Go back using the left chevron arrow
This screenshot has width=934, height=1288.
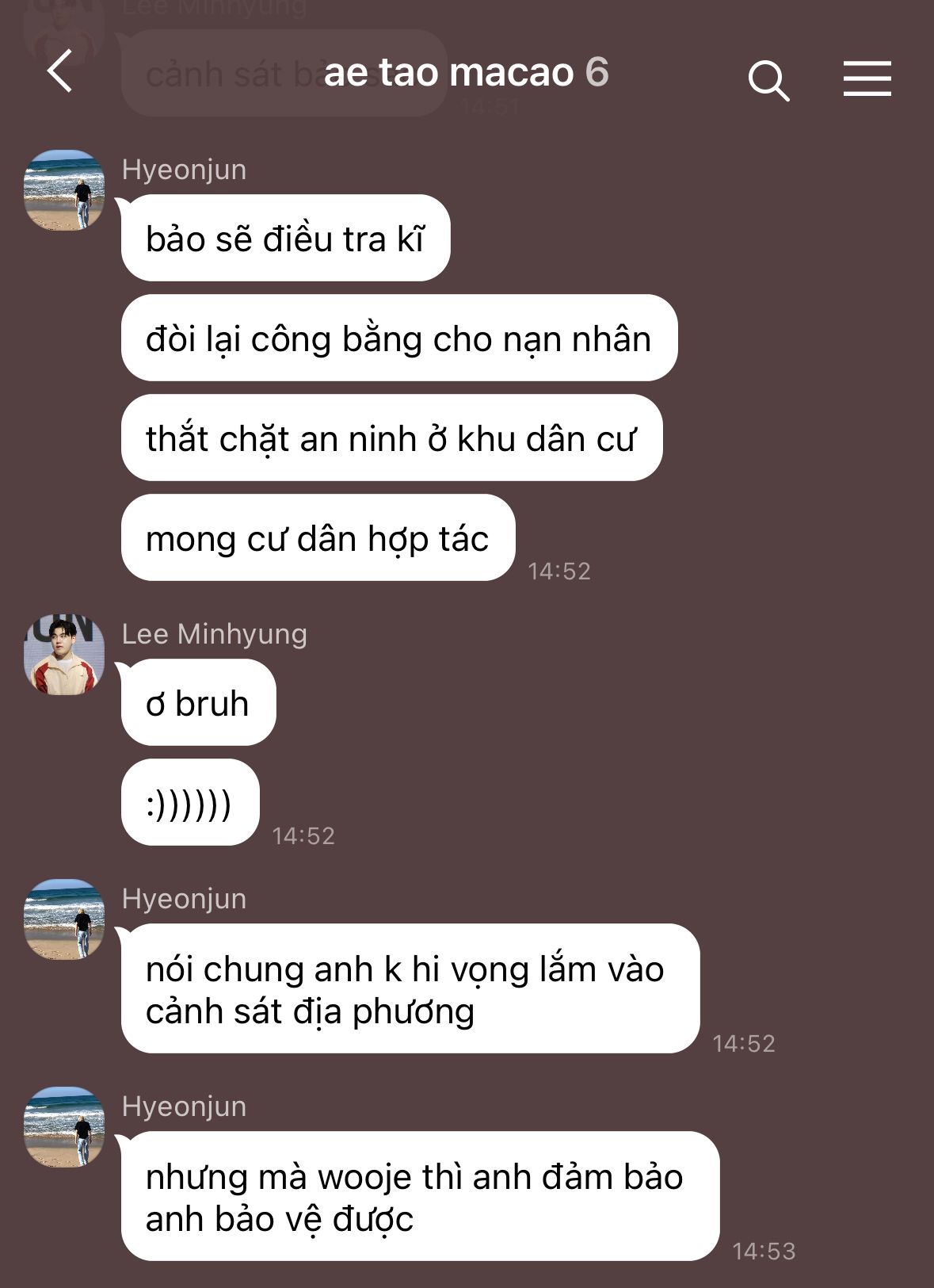click(x=59, y=71)
